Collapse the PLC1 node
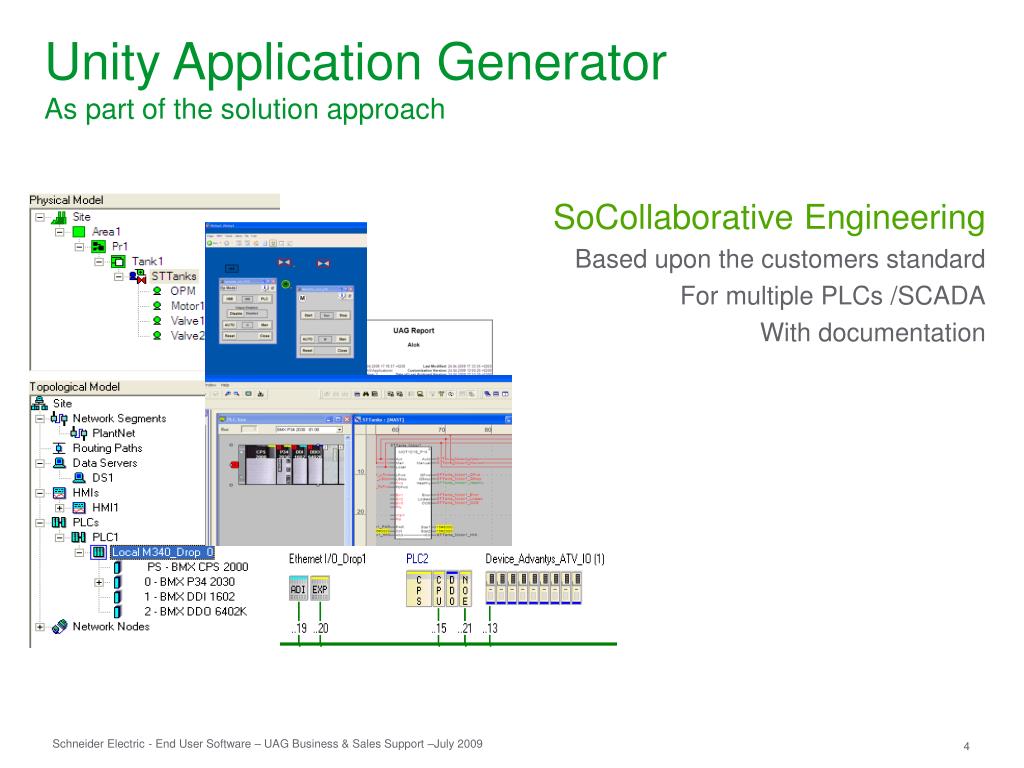The height and width of the screenshot is (768, 1024). (59, 537)
